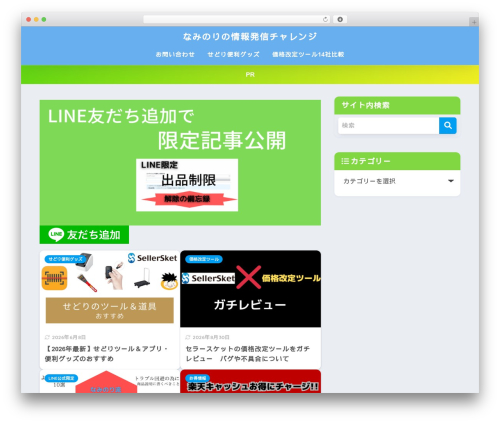Image resolution: width=500 pixels, height=423 pixels.
Task: Click the site title なみのりの情報発信チャレンジ
Action: tap(250, 36)
